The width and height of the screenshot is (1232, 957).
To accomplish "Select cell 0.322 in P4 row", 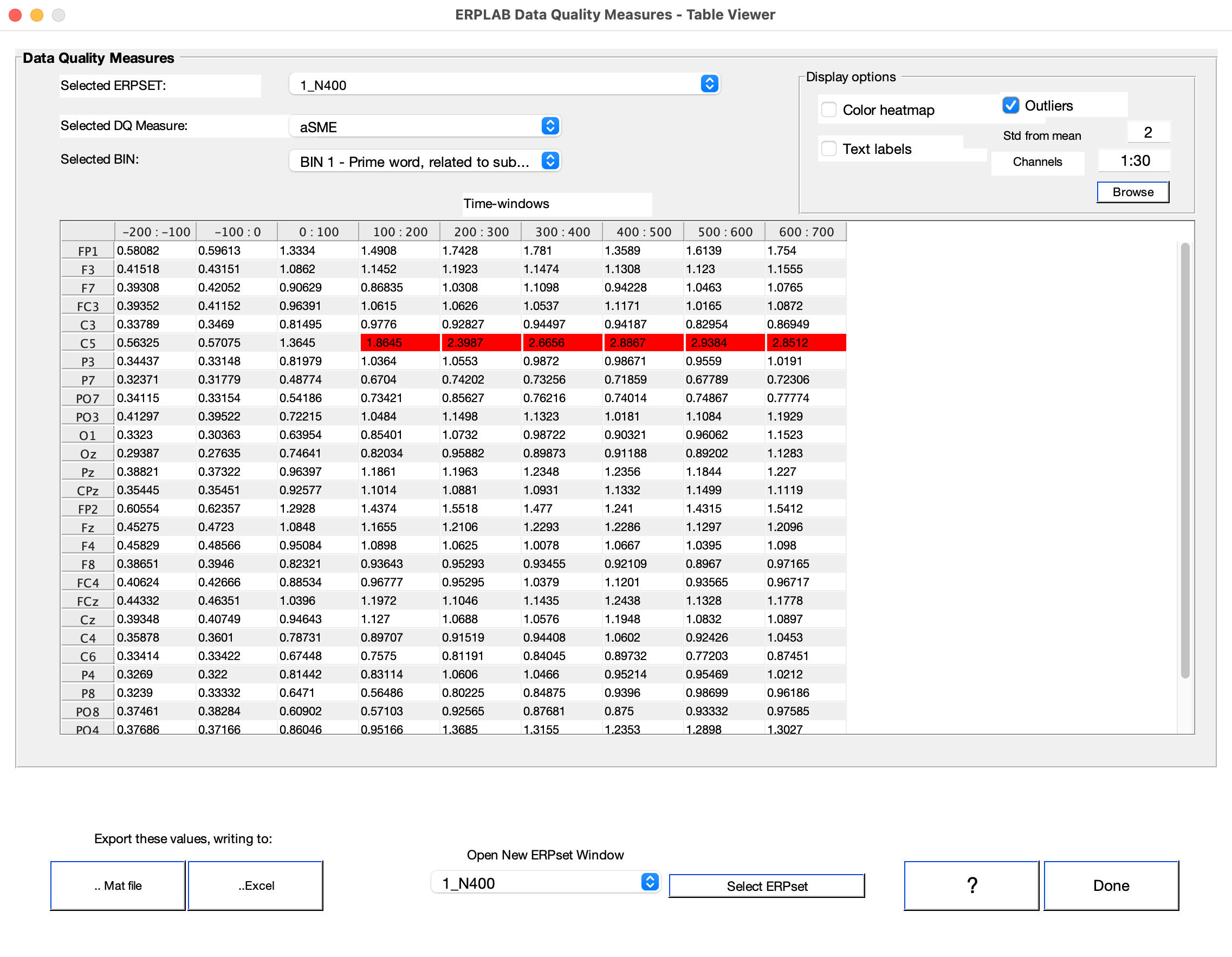I will (237, 674).
